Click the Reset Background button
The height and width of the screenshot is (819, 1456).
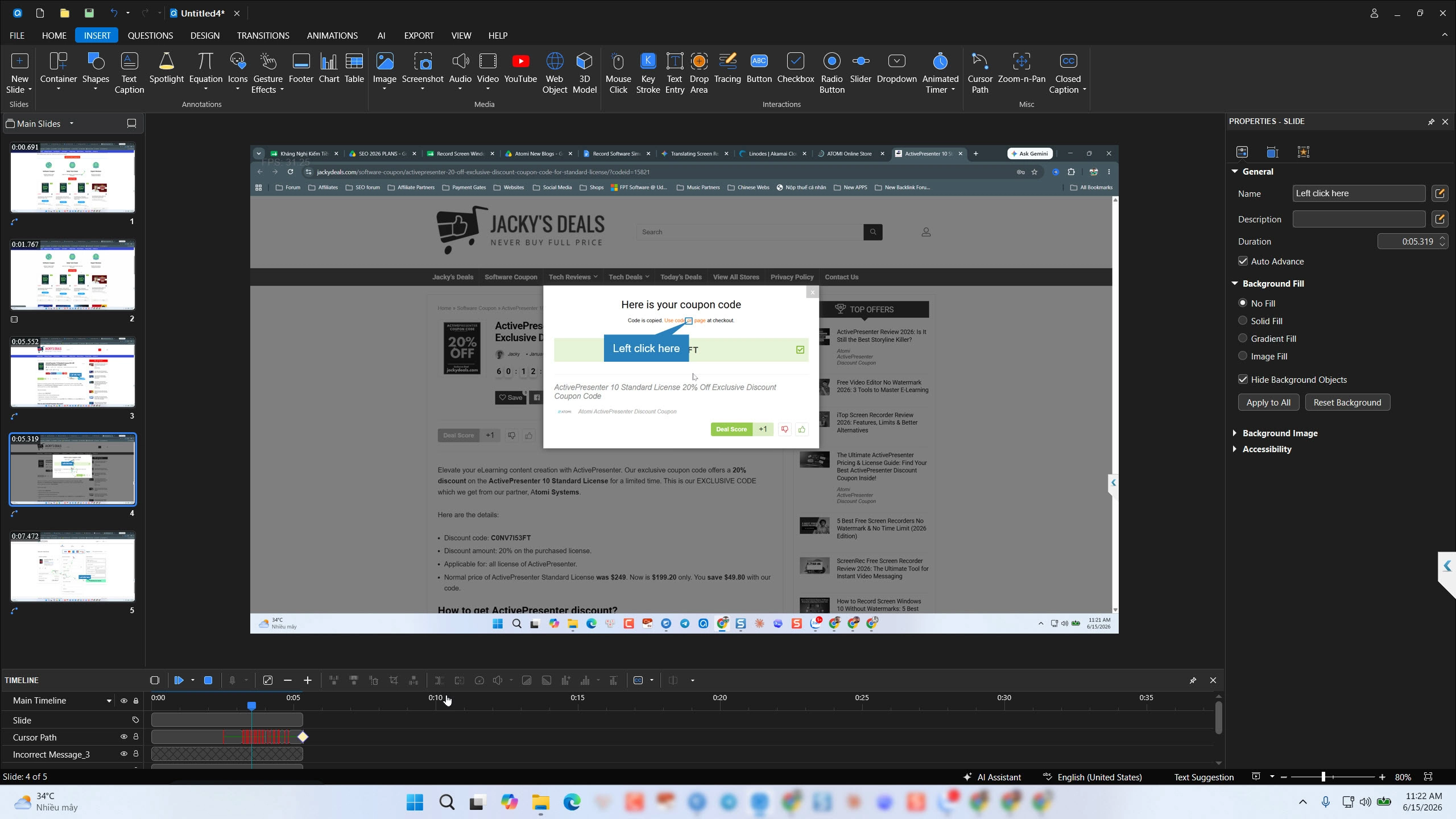click(1347, 402)
